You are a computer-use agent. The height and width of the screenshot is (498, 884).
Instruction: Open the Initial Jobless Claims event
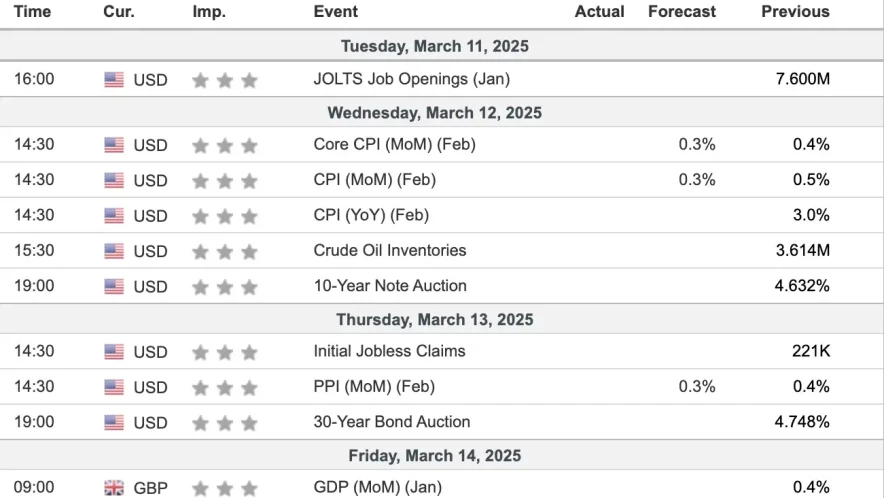[389, 351]
